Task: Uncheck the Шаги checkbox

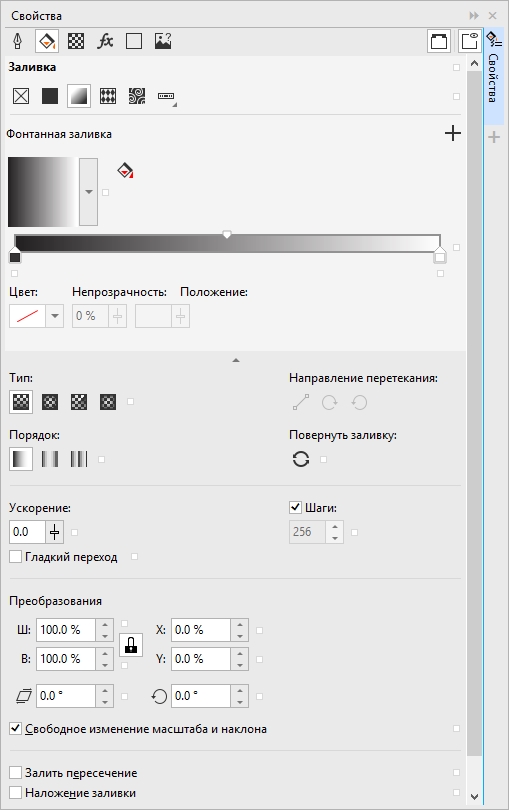Action: [x=295, y=508]
